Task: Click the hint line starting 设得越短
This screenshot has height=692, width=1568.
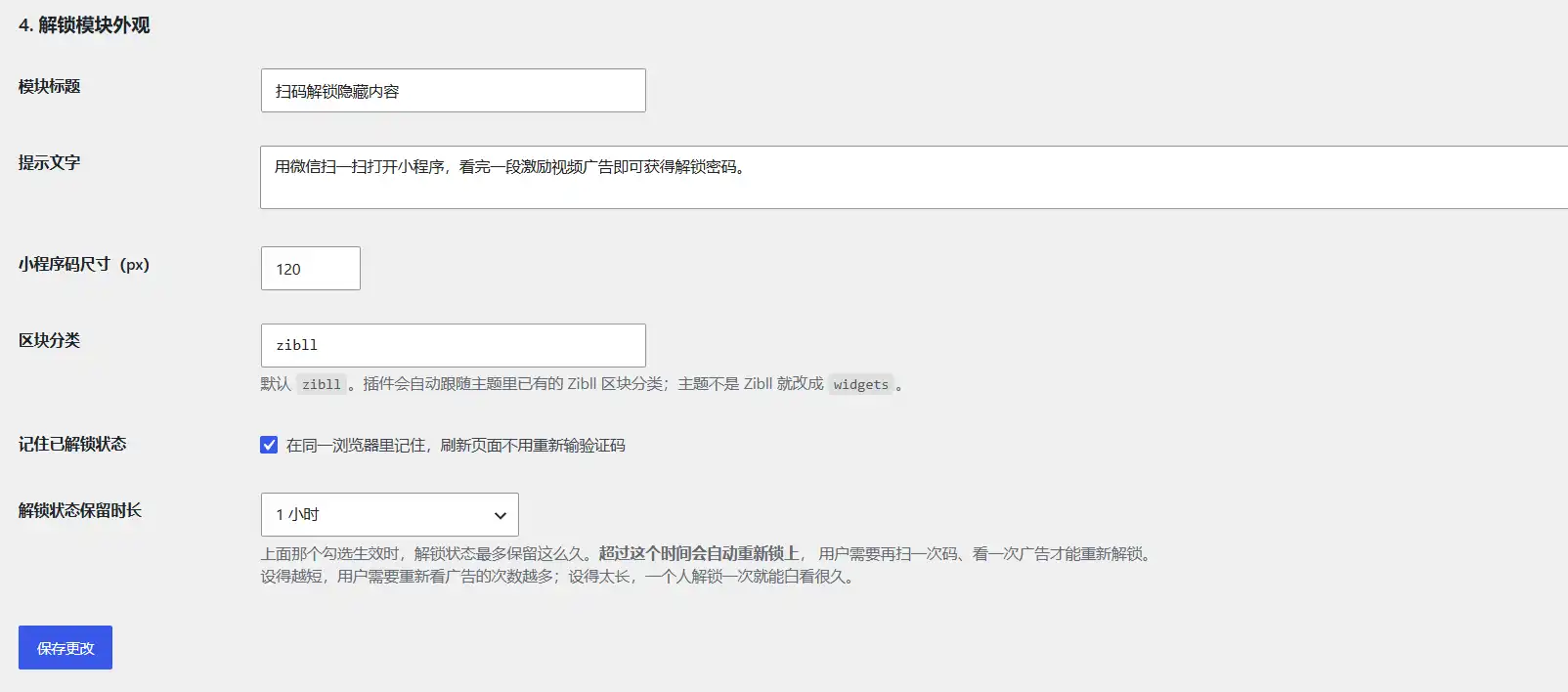Action: (x=559, y=577)
